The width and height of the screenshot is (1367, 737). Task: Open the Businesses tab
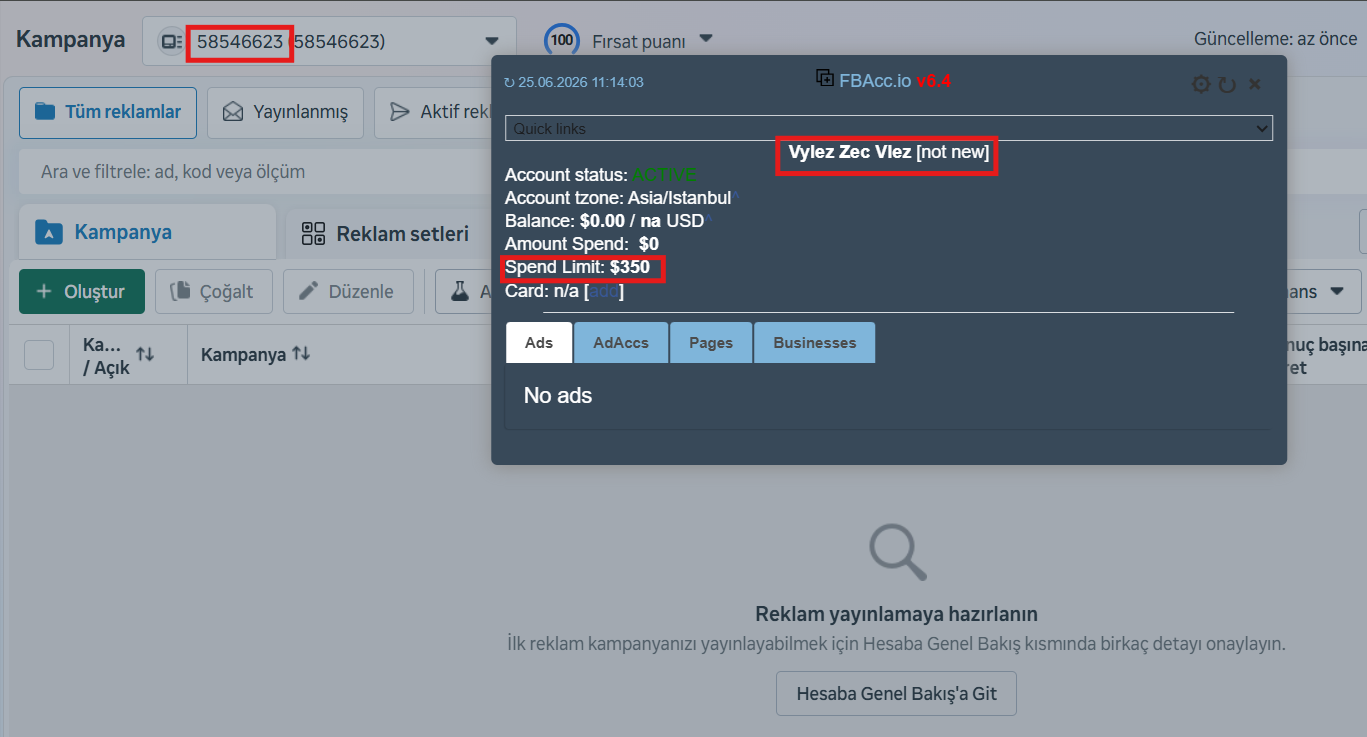[x=814, y=342]
